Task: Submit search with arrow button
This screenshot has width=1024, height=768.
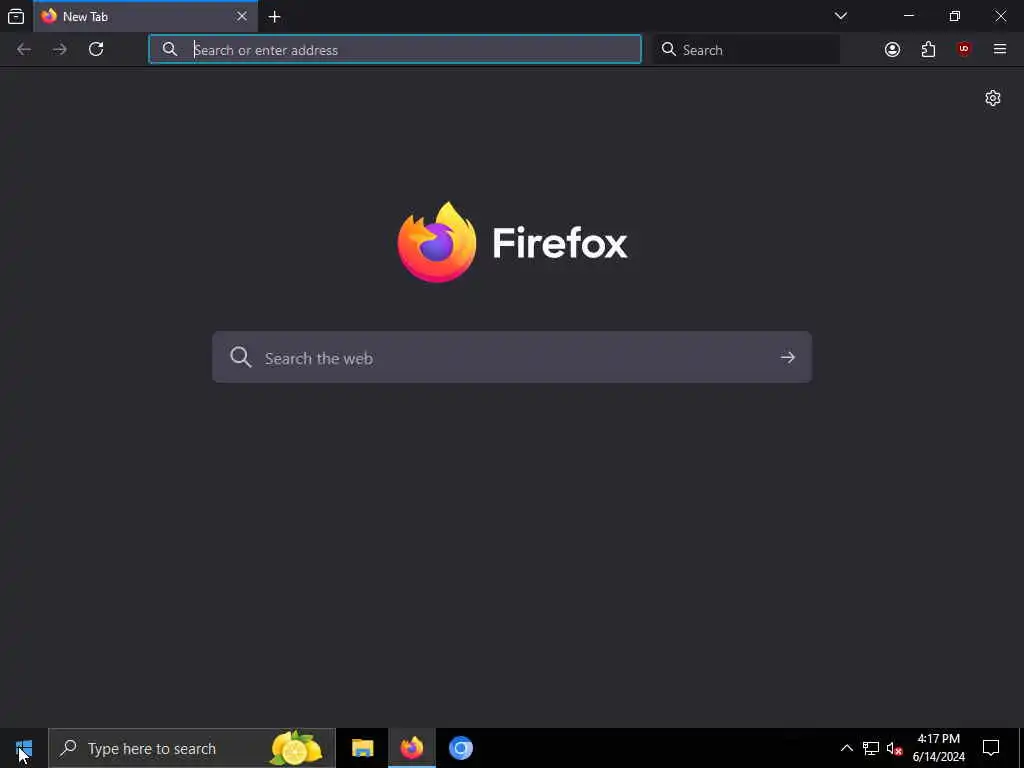Action: (x=788, y=357)
